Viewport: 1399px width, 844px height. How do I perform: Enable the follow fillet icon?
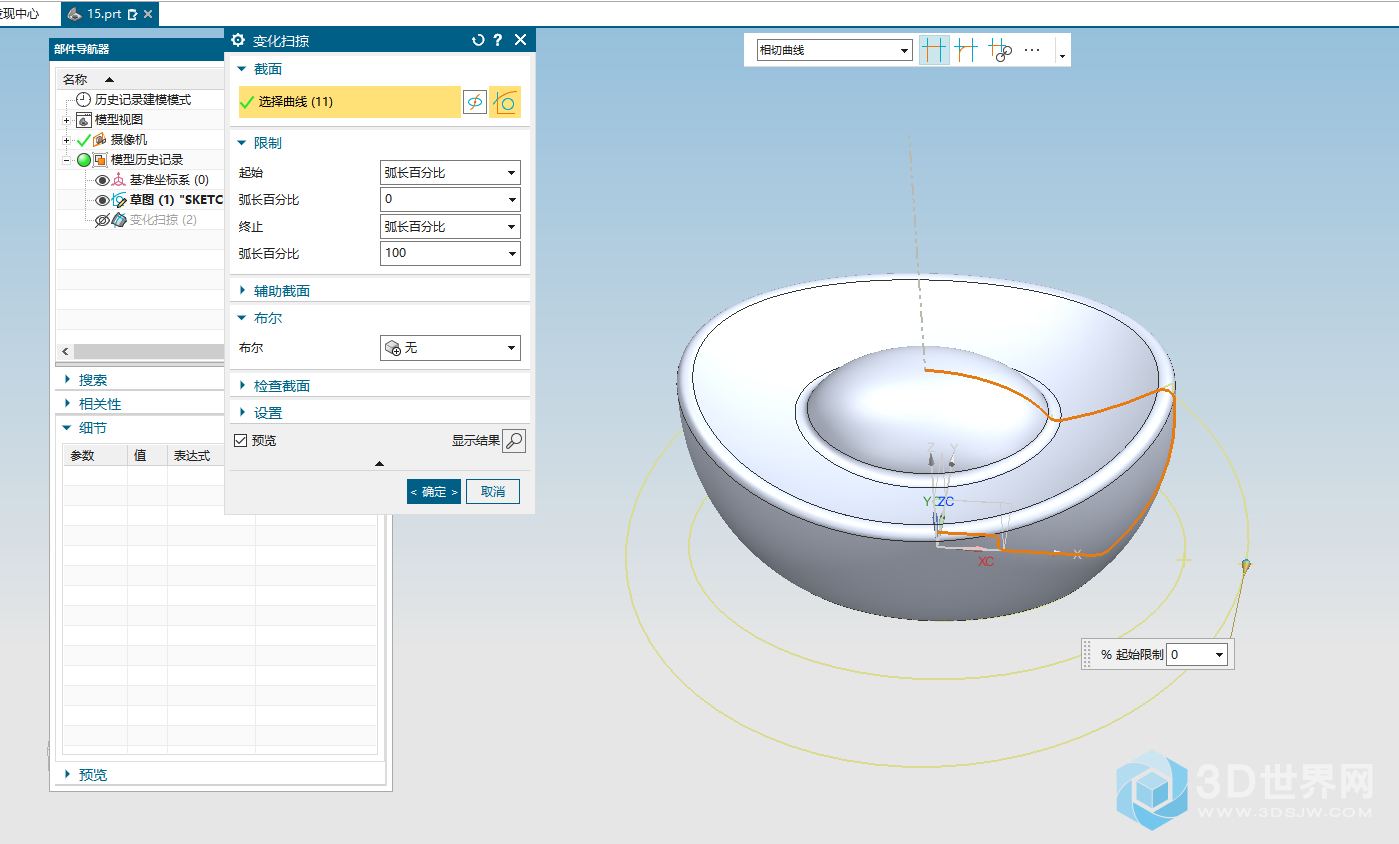[966, 49]
